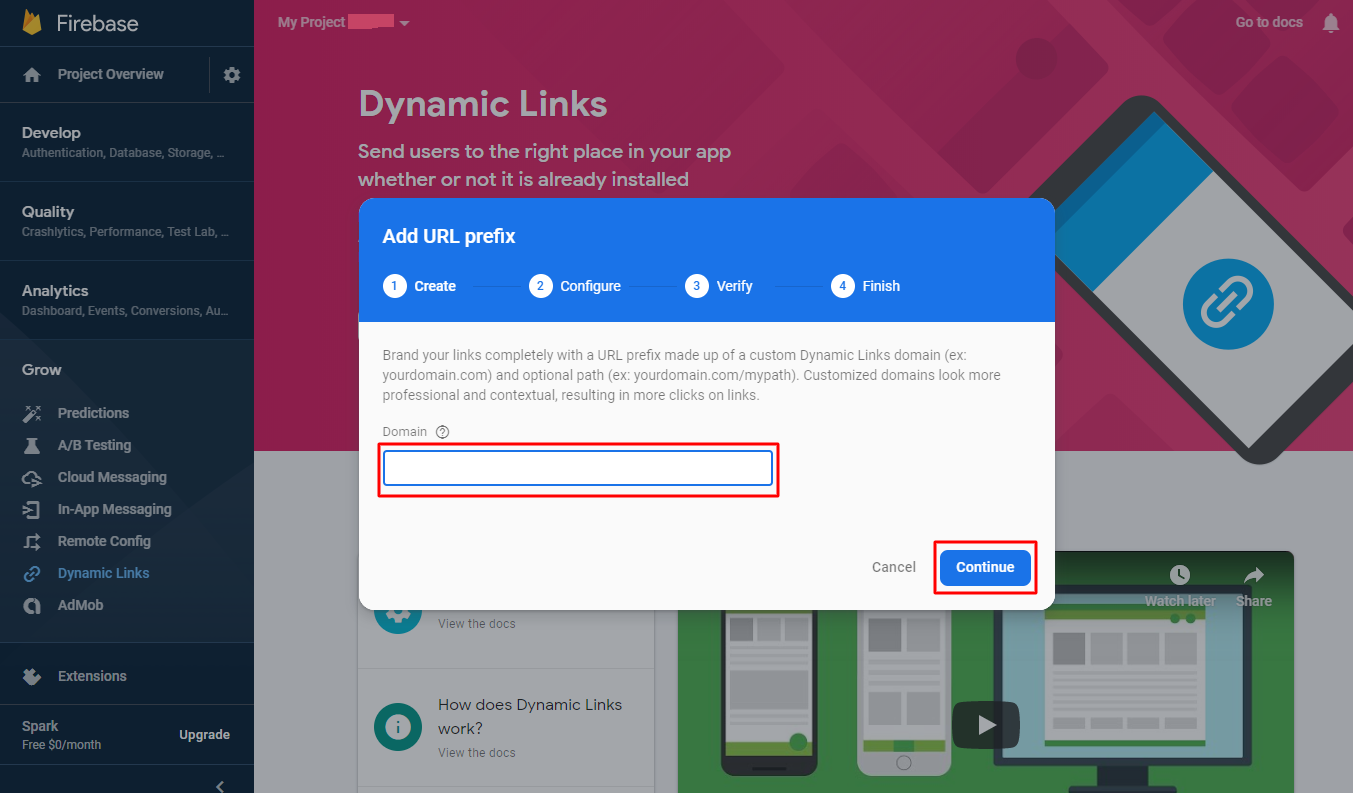
Task: Cancel the Add URL prefix dialog
Action: [894, 567]
